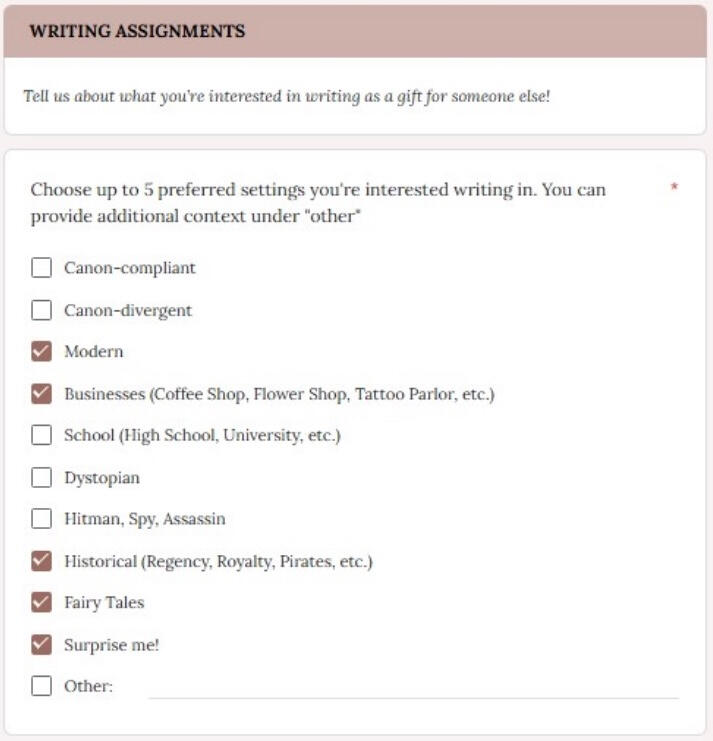Untick the Fairy Tales checkbox

(41, 602)
